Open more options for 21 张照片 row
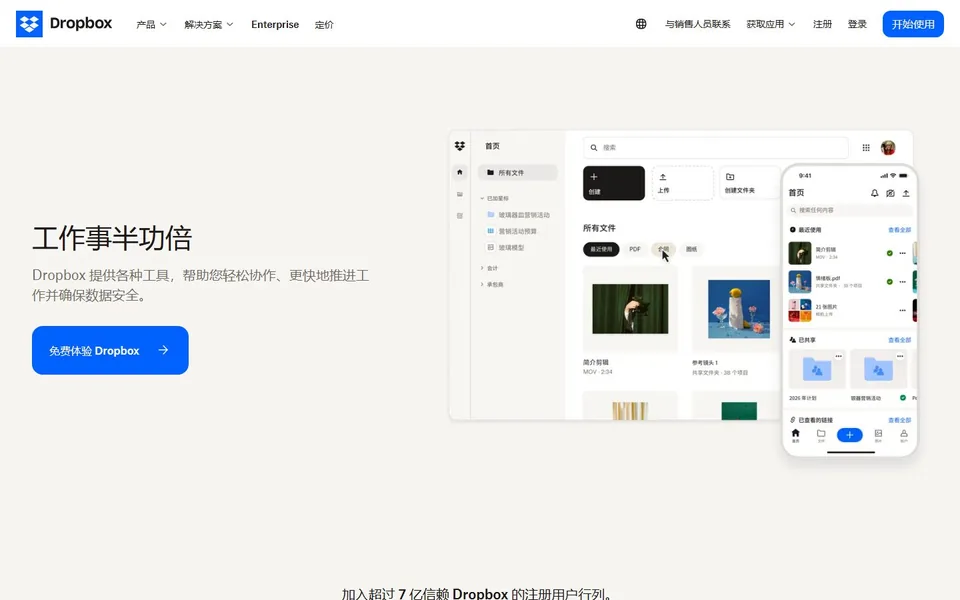The height and width of the screenshot is (600, 960). point(902,310)
